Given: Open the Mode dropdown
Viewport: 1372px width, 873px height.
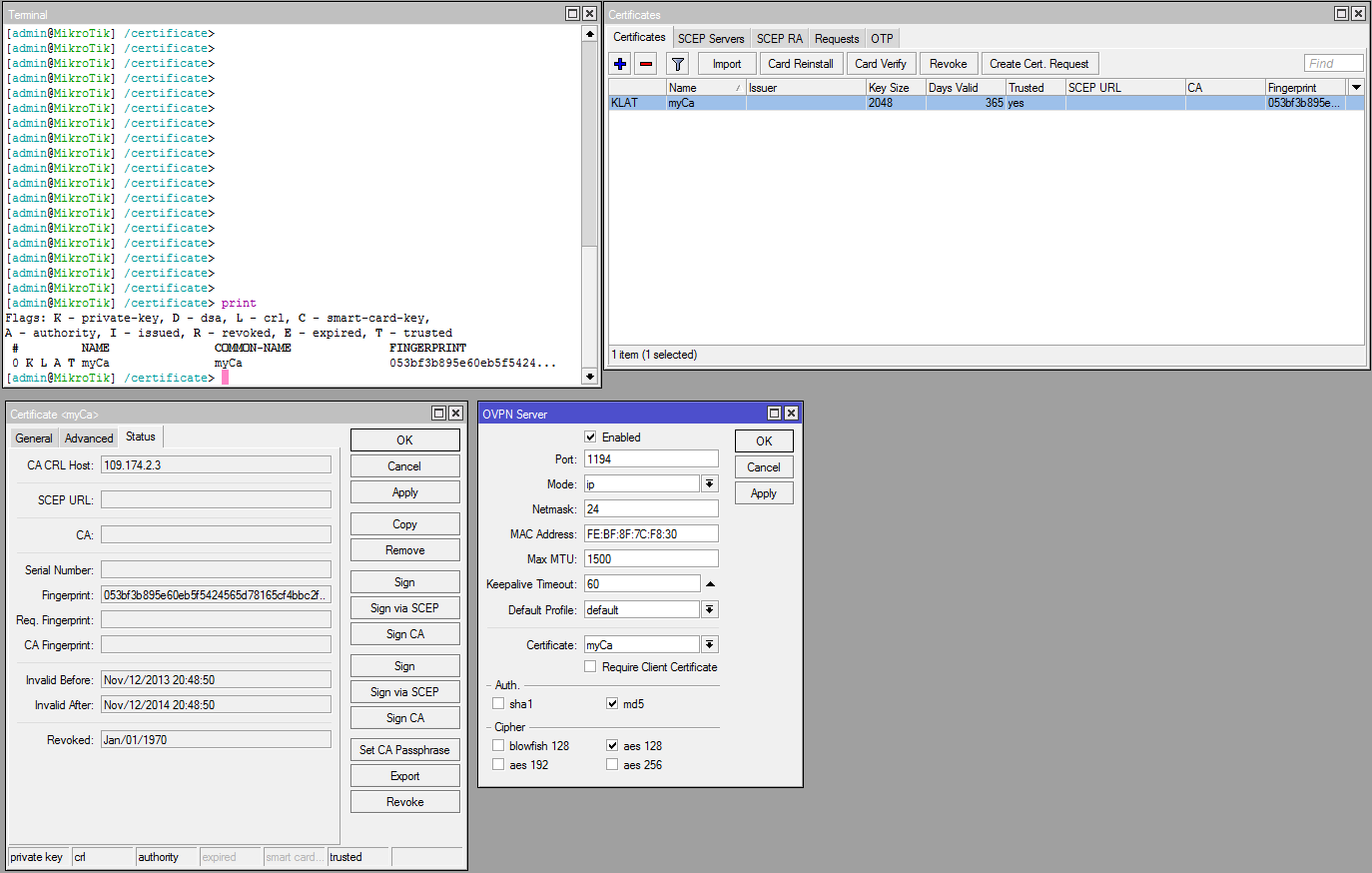Looking at the screenshot, I should point(710,484).
